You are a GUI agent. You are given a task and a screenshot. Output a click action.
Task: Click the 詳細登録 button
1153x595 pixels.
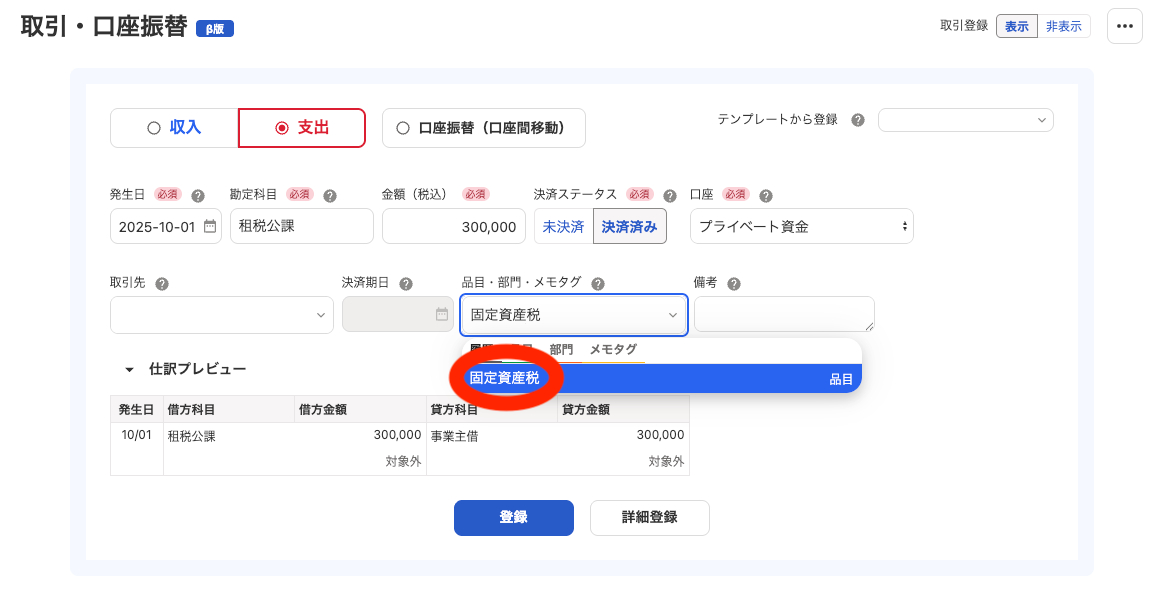click(x=649, y=518)
